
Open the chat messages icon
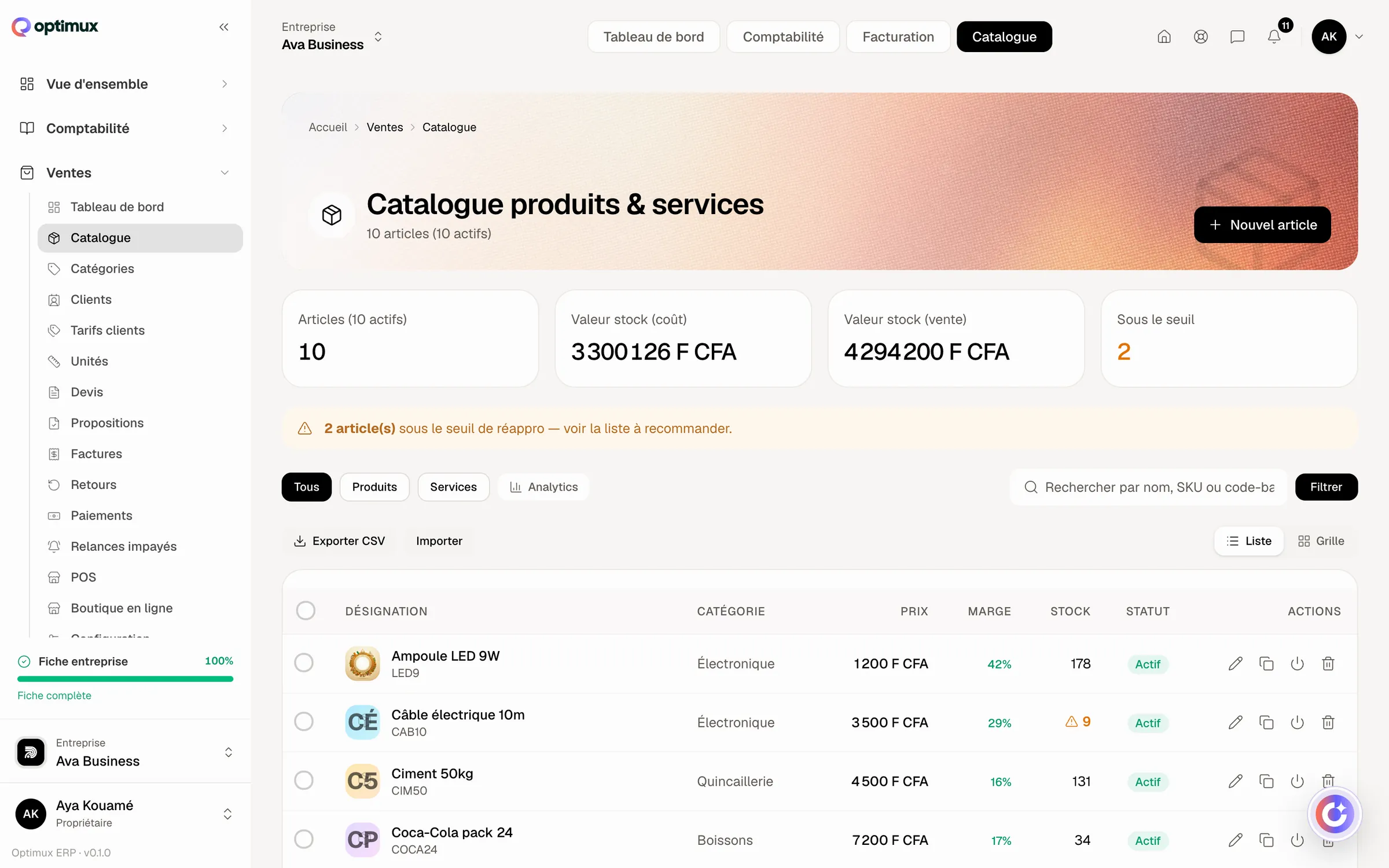(x=1237, y=36)
